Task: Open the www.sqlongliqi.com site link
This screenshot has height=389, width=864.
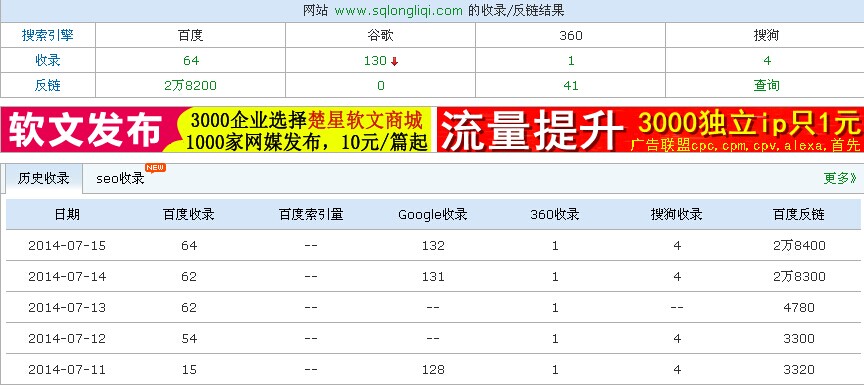Action: 398,10
